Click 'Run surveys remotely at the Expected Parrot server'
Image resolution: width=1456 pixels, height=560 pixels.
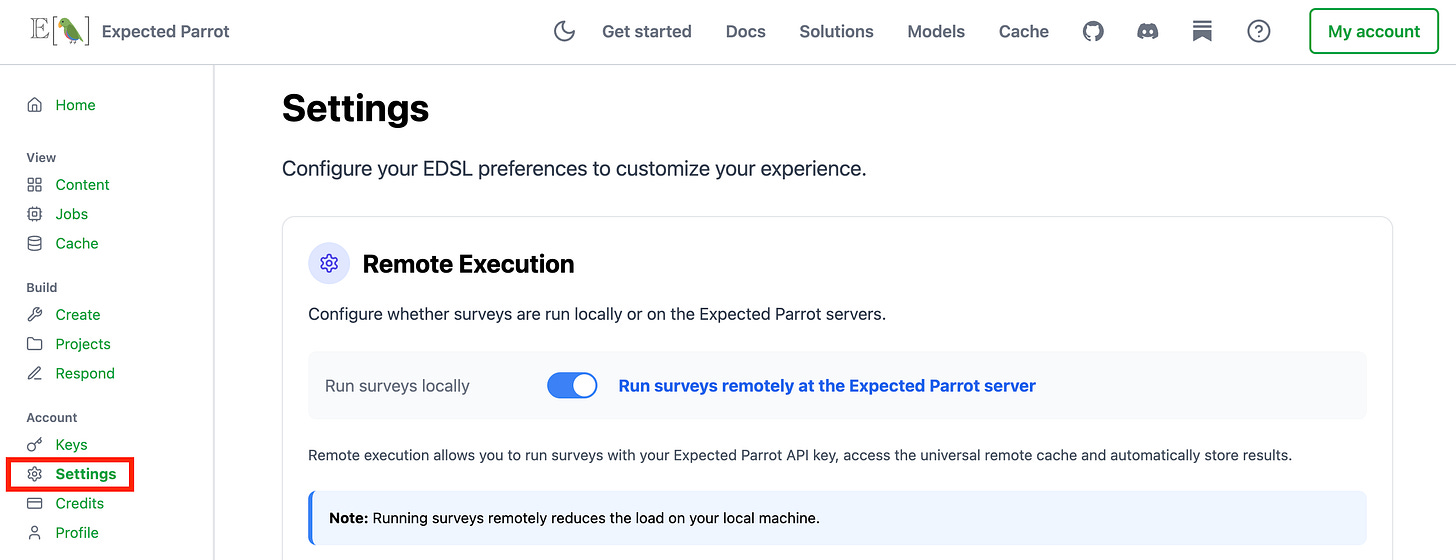point(827,386)
